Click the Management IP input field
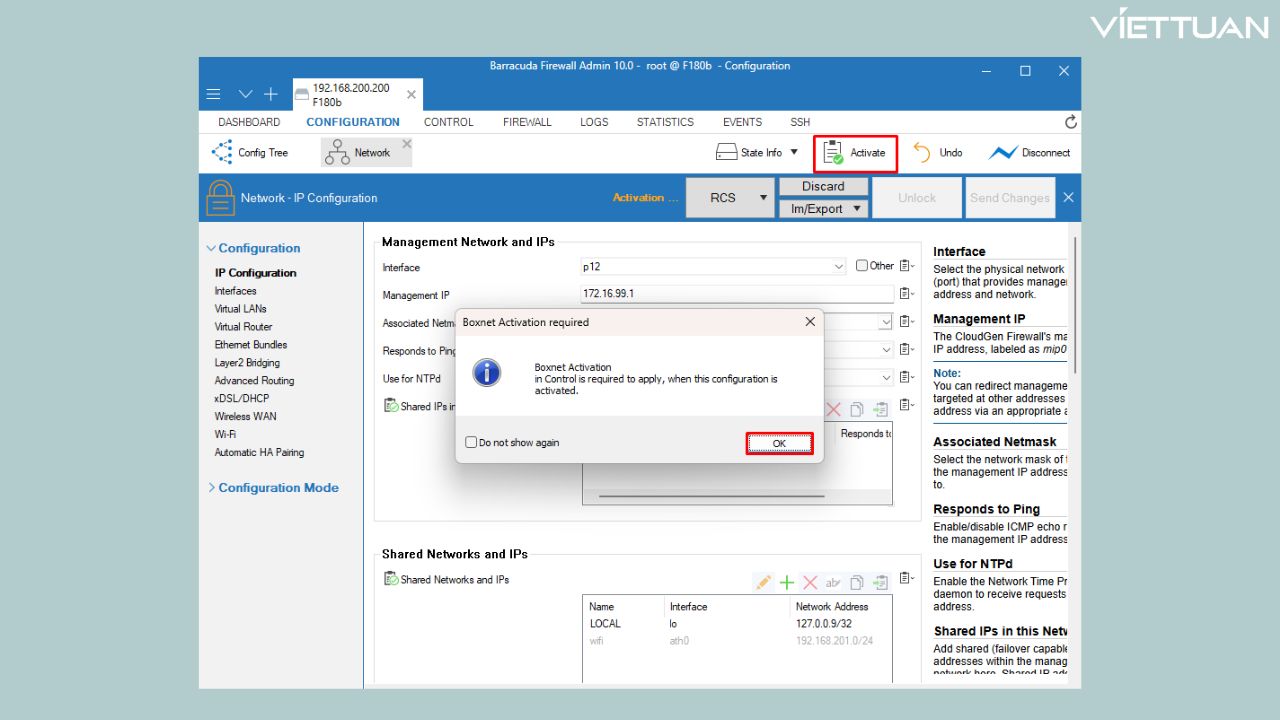 click(x=736, y=294)
